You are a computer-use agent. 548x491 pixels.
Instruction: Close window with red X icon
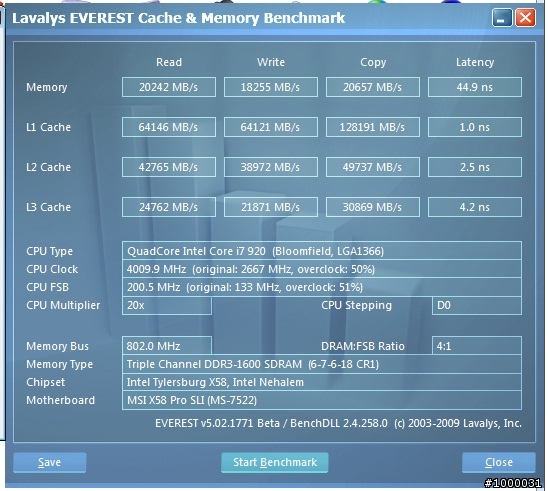point(525,17)
